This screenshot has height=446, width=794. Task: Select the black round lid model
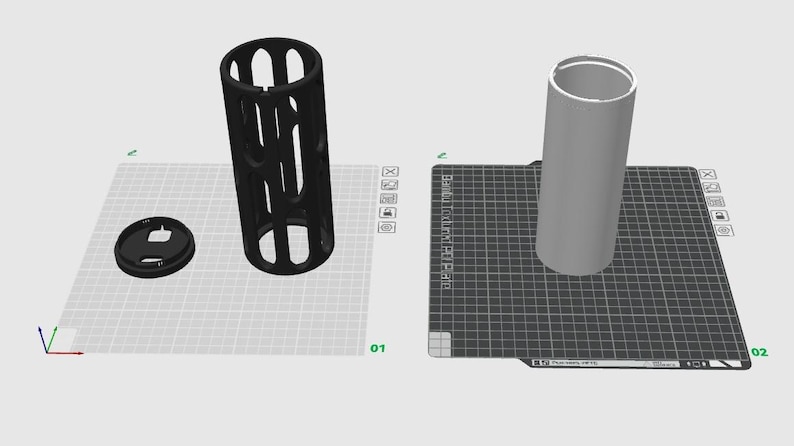pos(154,247)
